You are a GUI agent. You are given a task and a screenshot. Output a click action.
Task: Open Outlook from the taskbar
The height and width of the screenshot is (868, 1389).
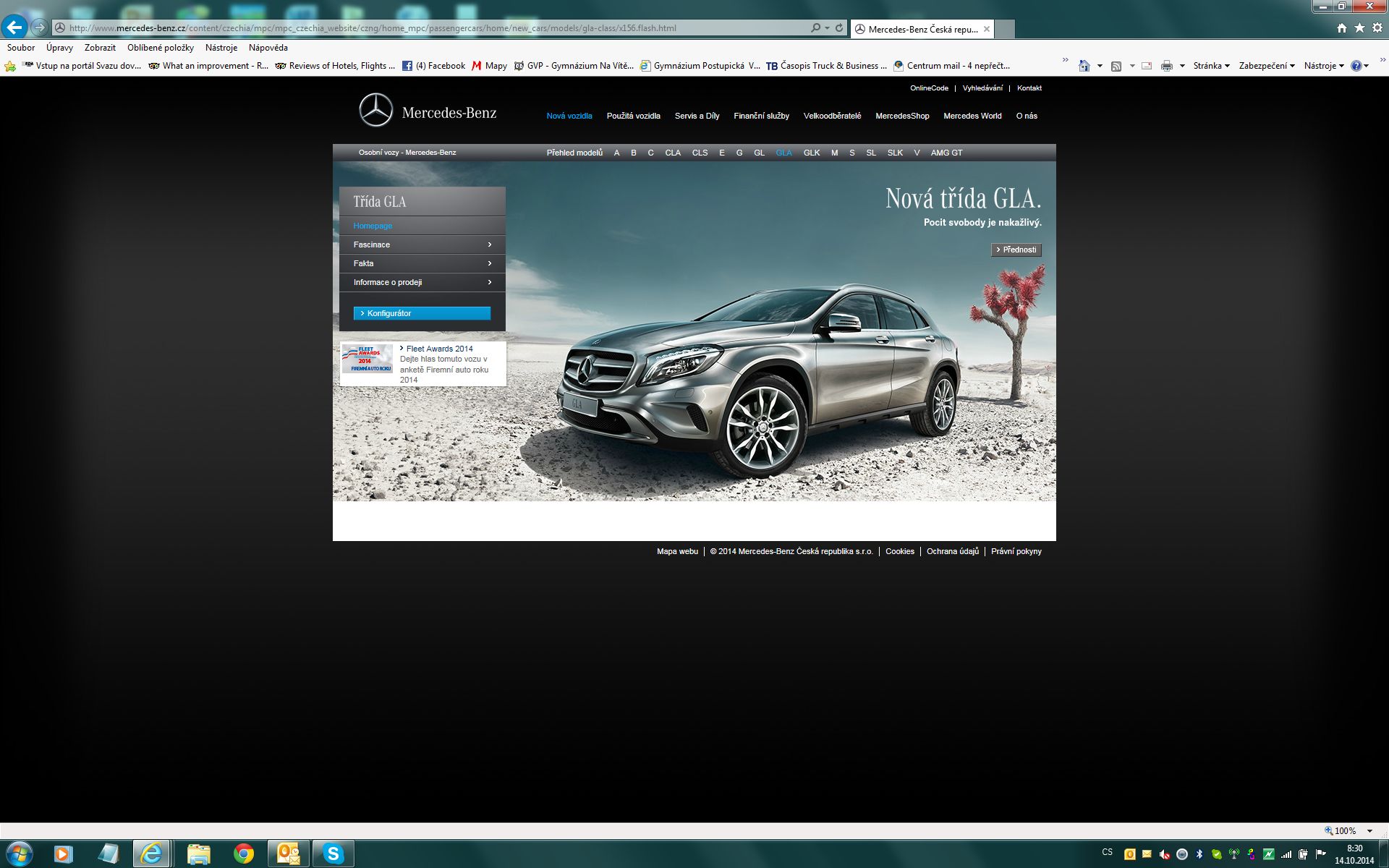(289, 854)
